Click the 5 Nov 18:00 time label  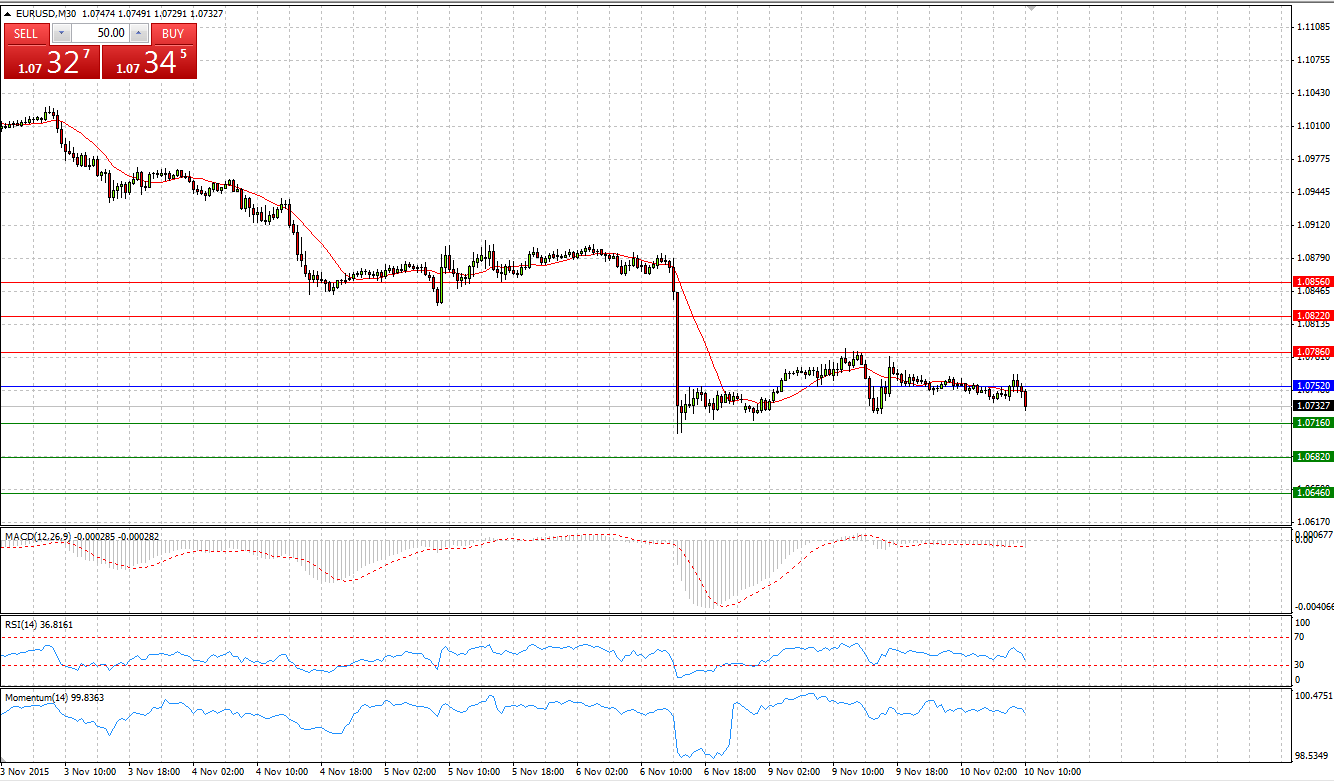point(540,773)
